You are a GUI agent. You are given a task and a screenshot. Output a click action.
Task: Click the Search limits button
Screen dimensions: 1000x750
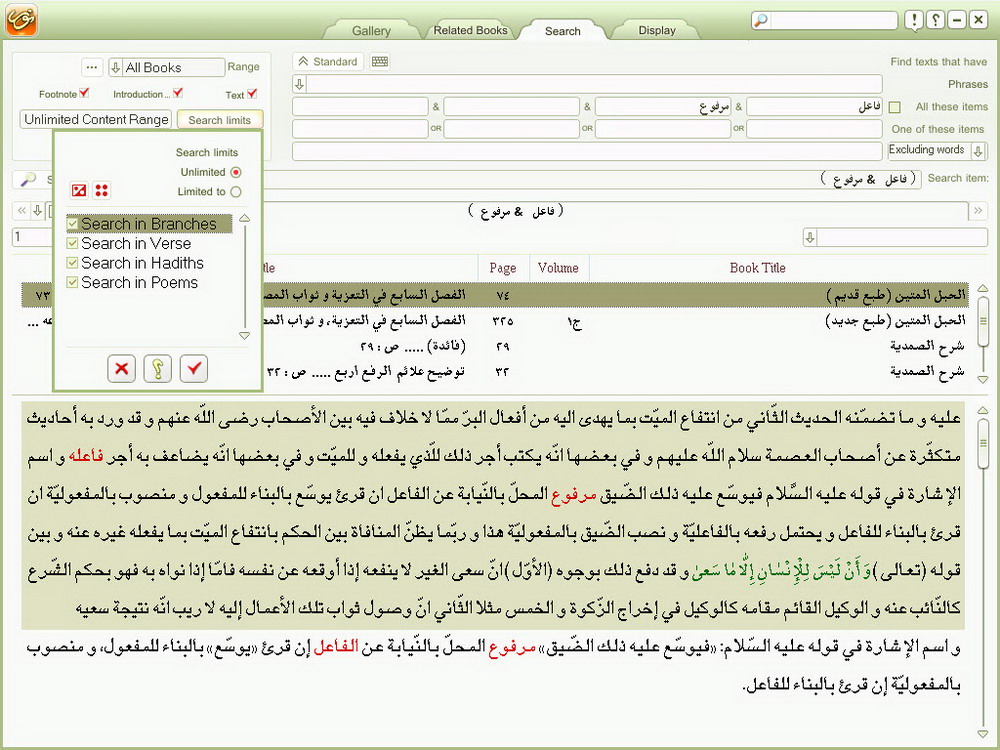click(x=219, y=120)
